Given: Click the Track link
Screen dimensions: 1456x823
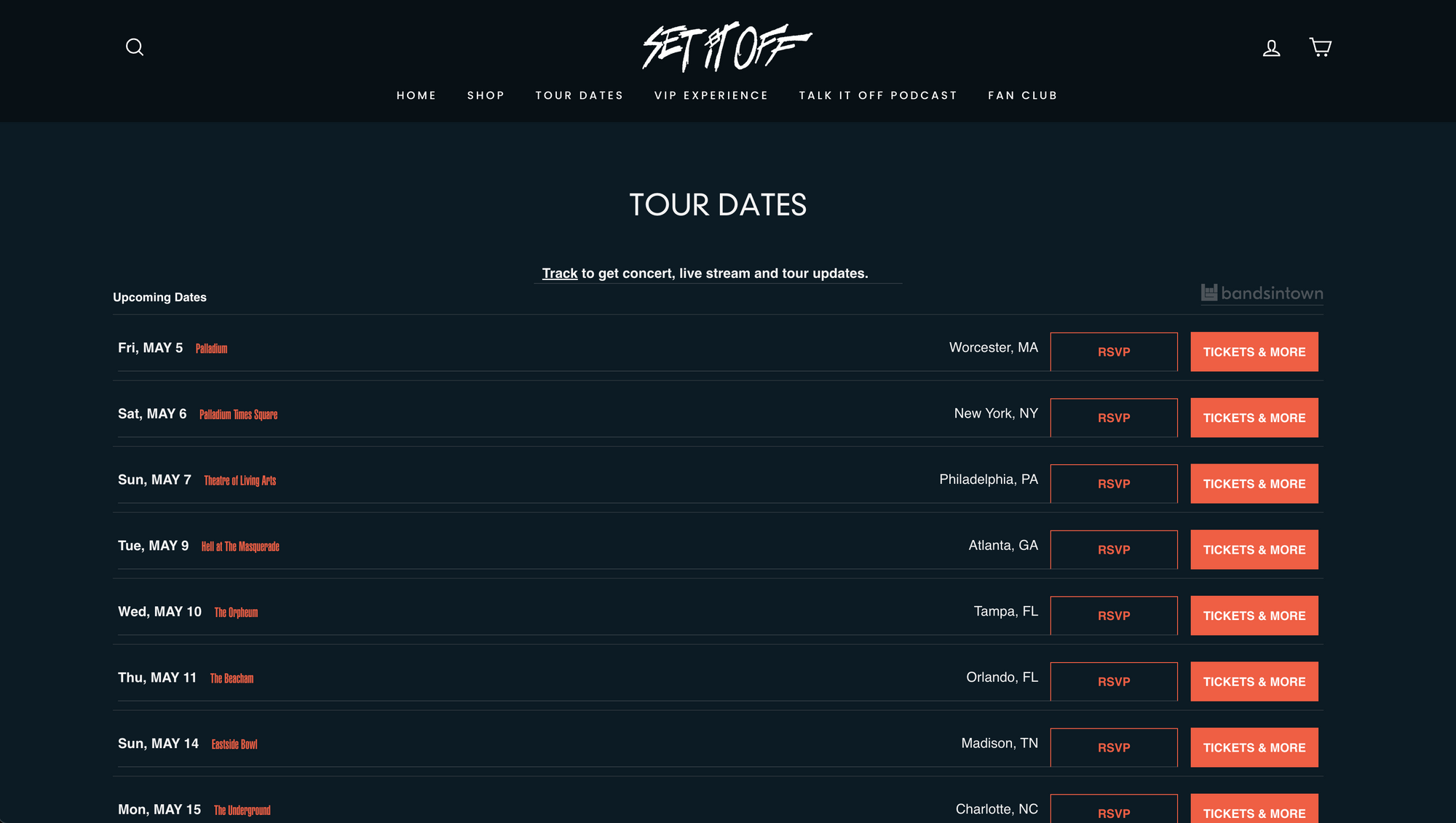Looking at the screenshot, I should pyautogui.click(x=559, y=274).
